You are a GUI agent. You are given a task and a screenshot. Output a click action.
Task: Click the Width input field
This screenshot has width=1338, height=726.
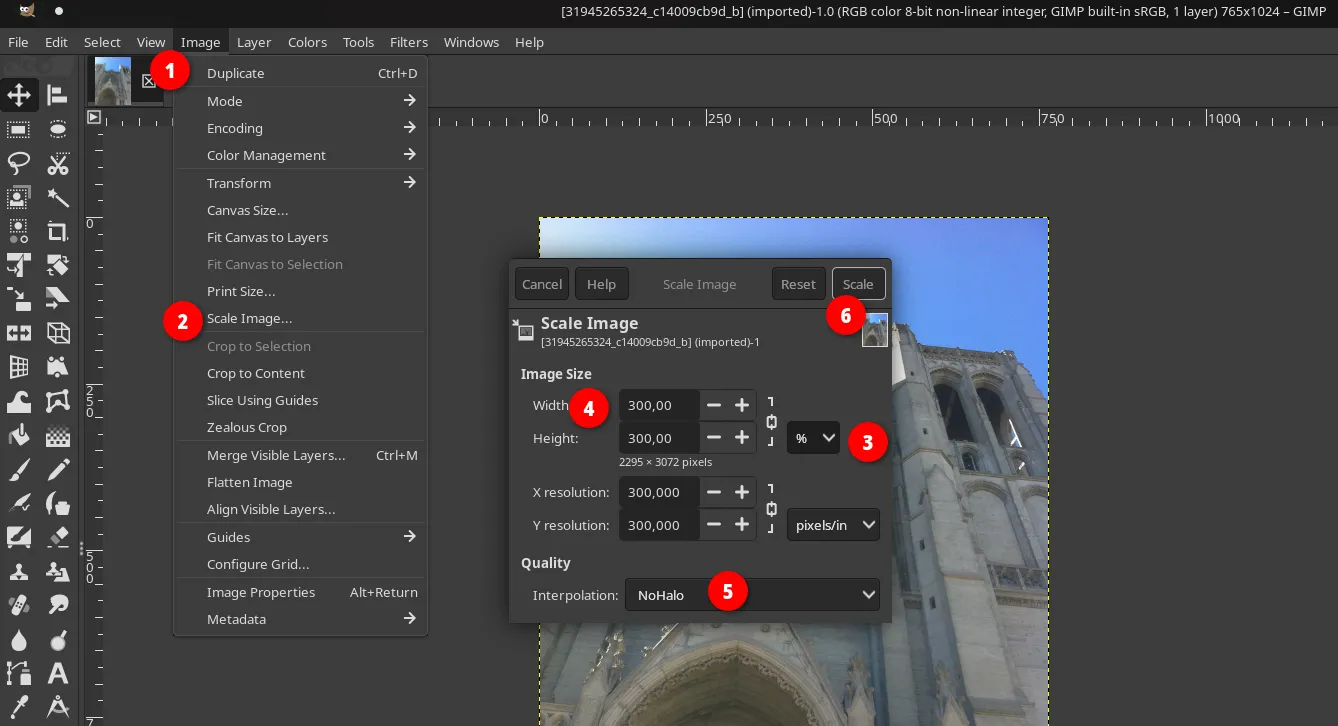(x=659, y=405)
